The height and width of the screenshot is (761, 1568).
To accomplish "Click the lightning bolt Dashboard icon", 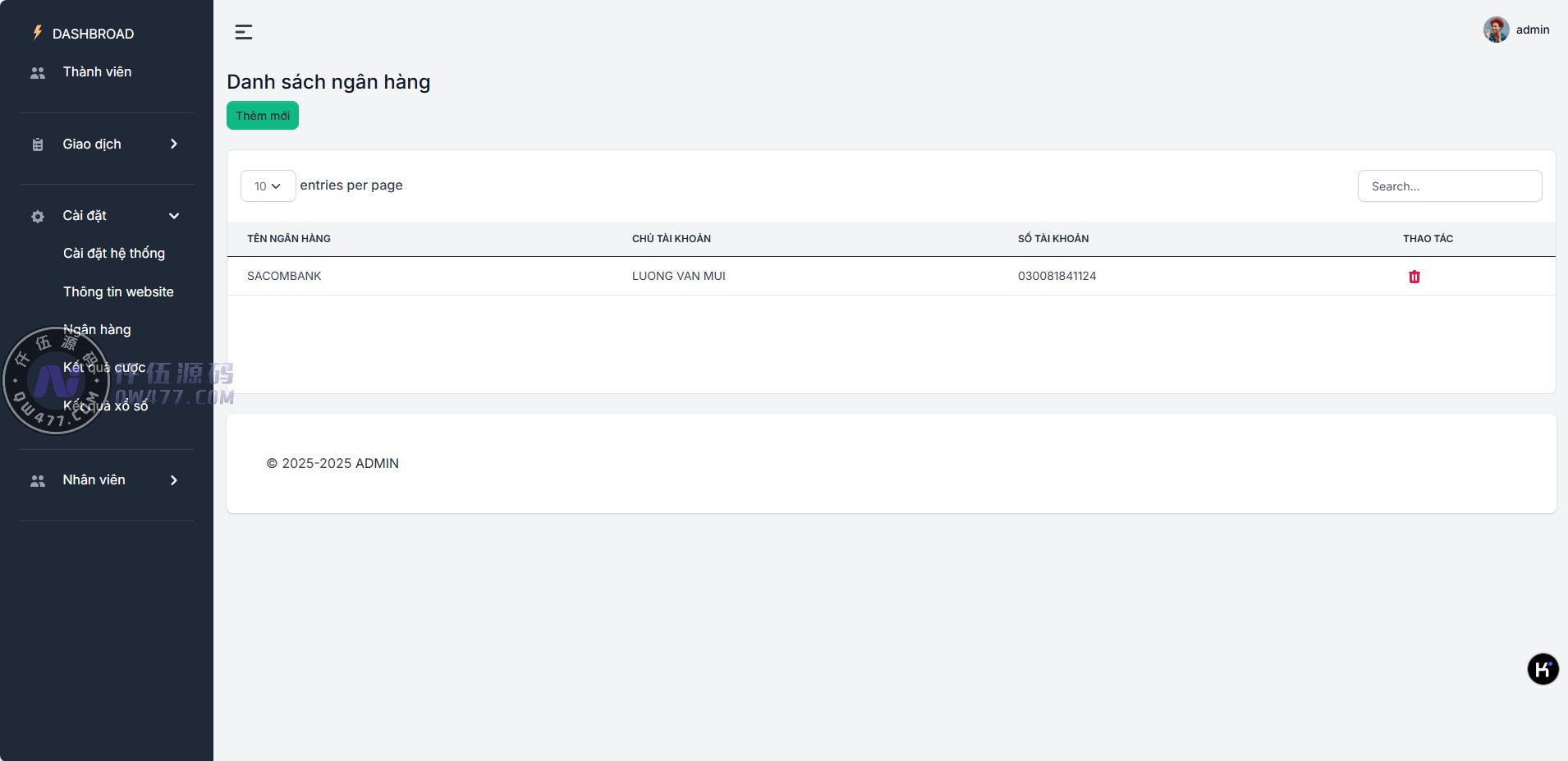I will (37, 33).
